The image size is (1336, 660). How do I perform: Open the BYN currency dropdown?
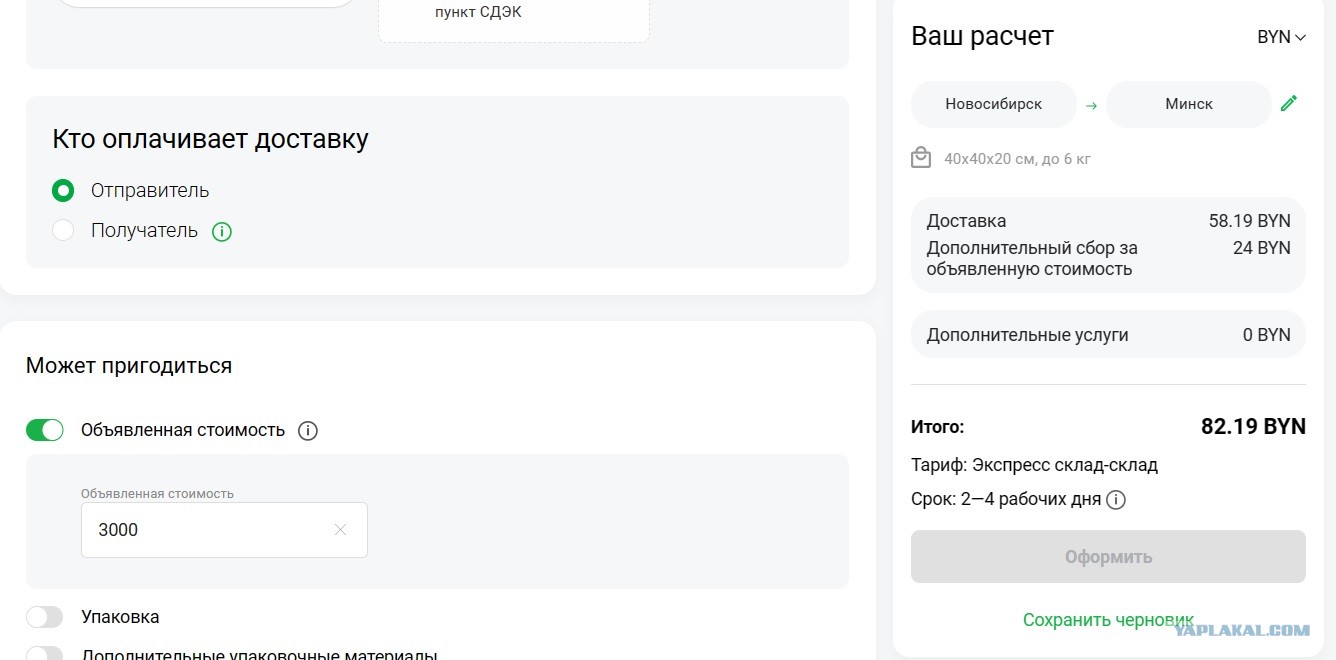click(x=1281, y=37)
